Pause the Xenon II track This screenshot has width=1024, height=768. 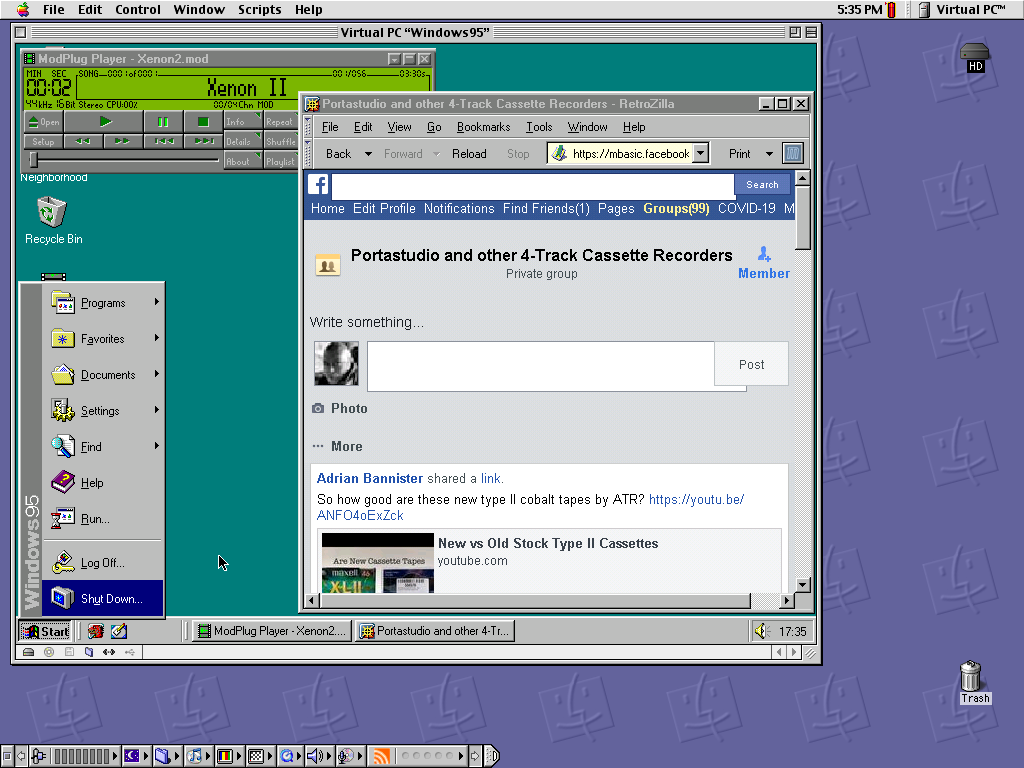[x=163, y=121]
